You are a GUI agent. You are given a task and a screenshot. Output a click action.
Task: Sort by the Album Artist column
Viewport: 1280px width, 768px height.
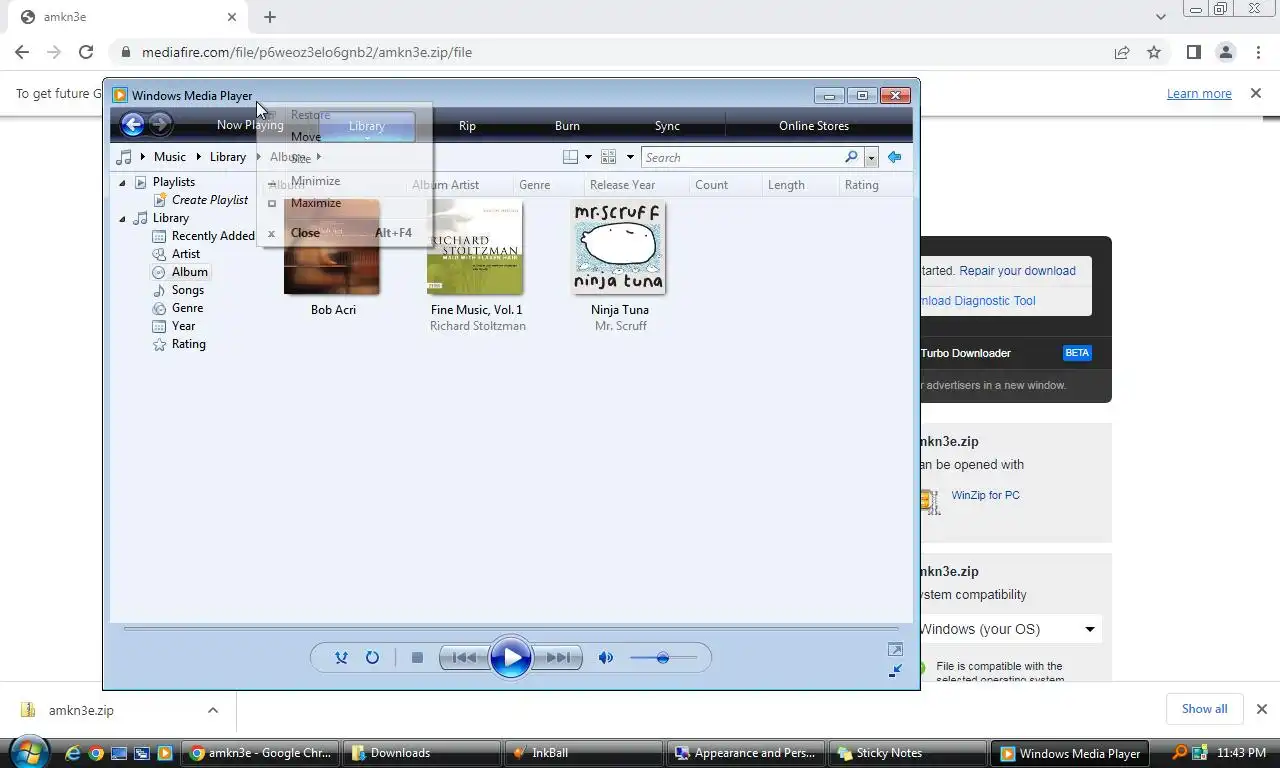(x=446, y=185)
